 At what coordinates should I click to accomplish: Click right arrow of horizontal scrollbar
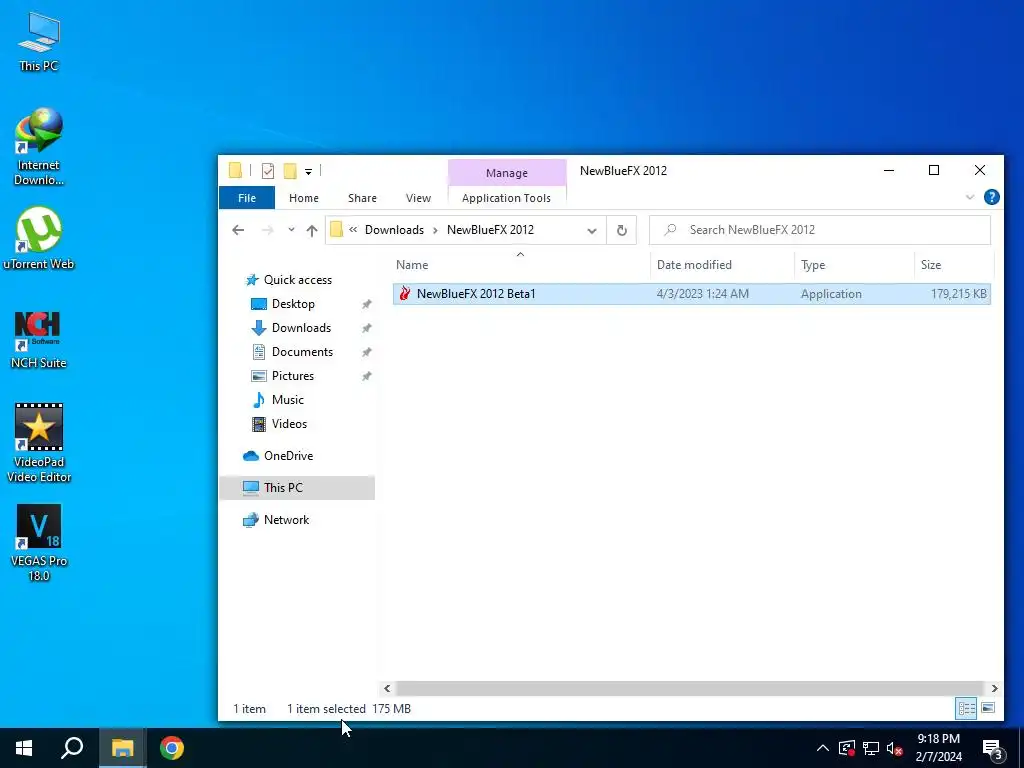(994, 688)
